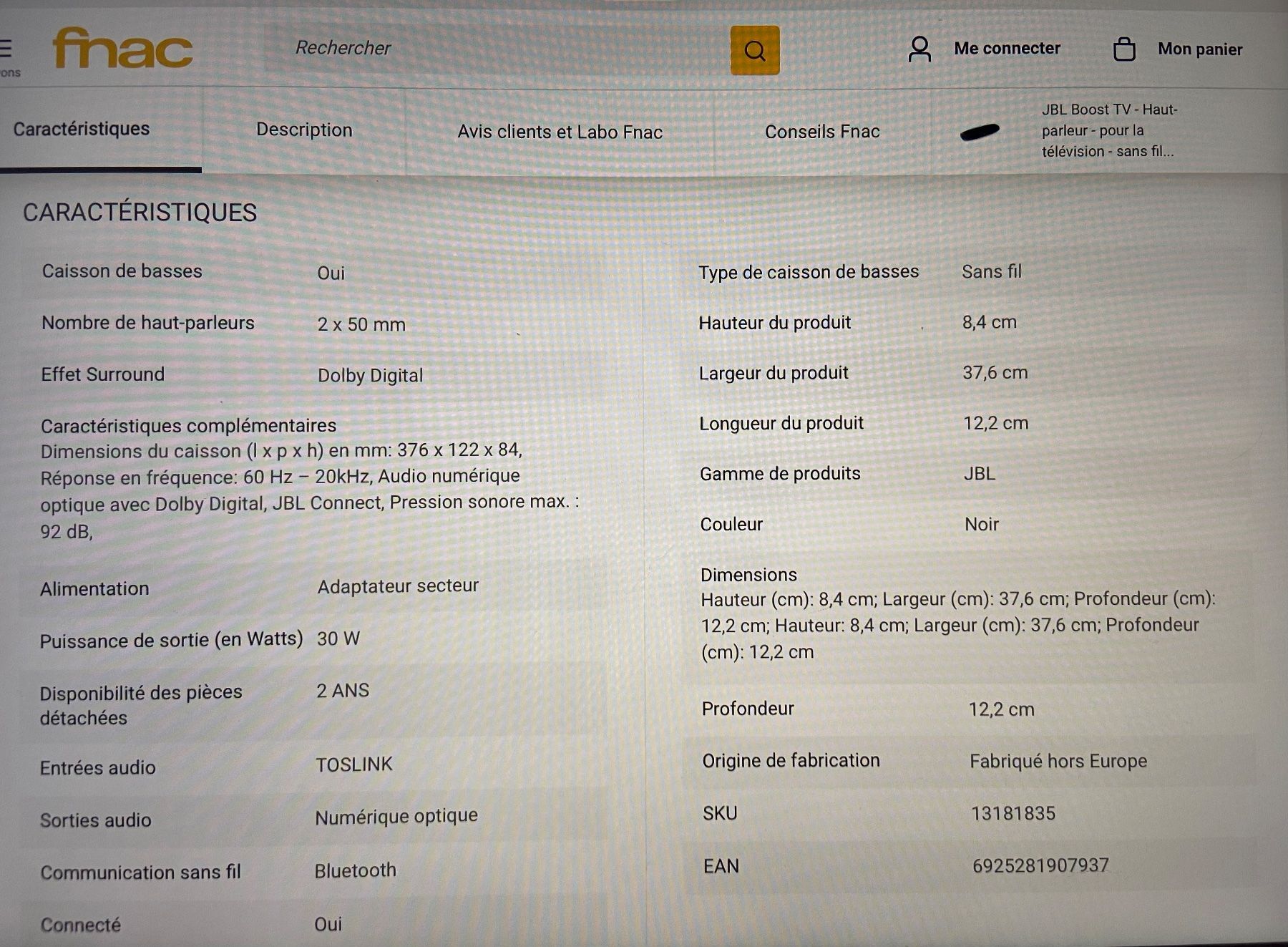Click the Puissance de sortie (en Watts) label

coord(171,640)
